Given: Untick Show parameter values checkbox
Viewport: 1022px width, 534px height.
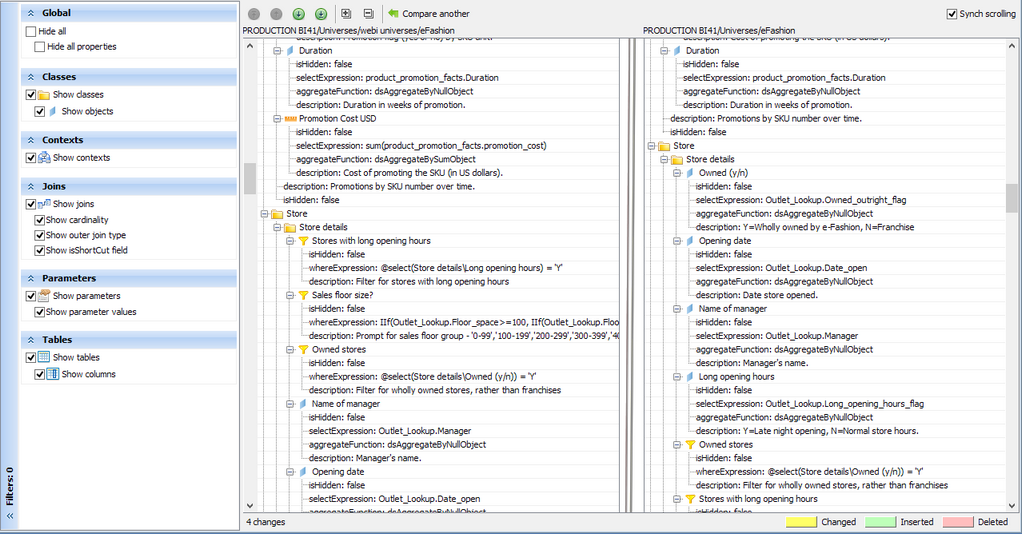Looking at the screenshot, I should (x=40, y=312).
